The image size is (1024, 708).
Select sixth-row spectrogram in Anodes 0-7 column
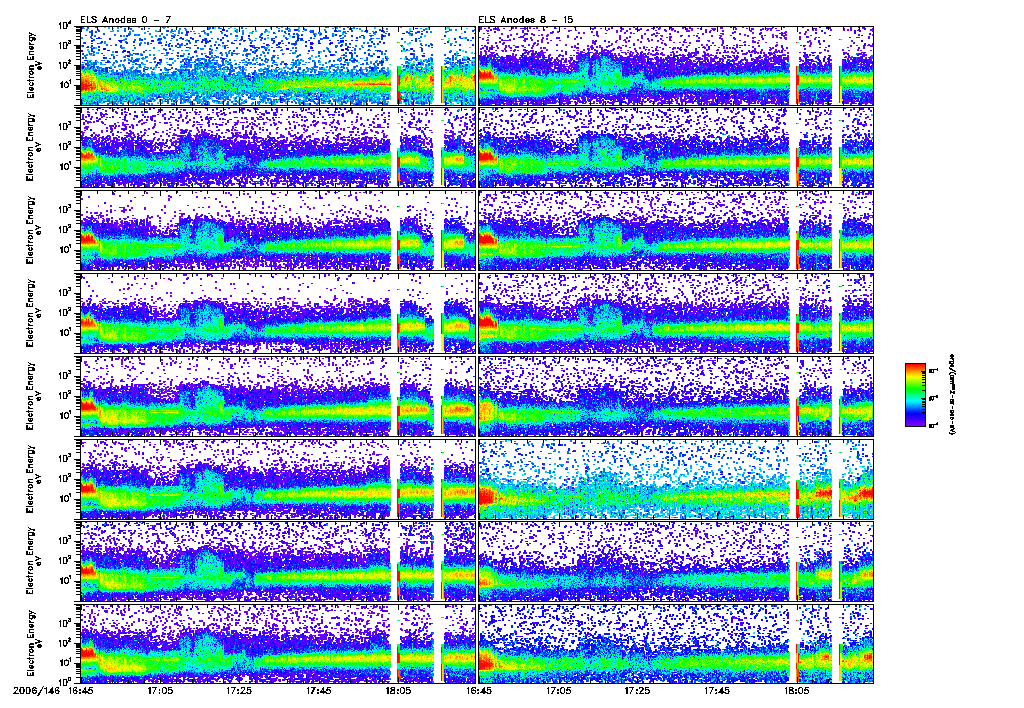tap(278, 479)
